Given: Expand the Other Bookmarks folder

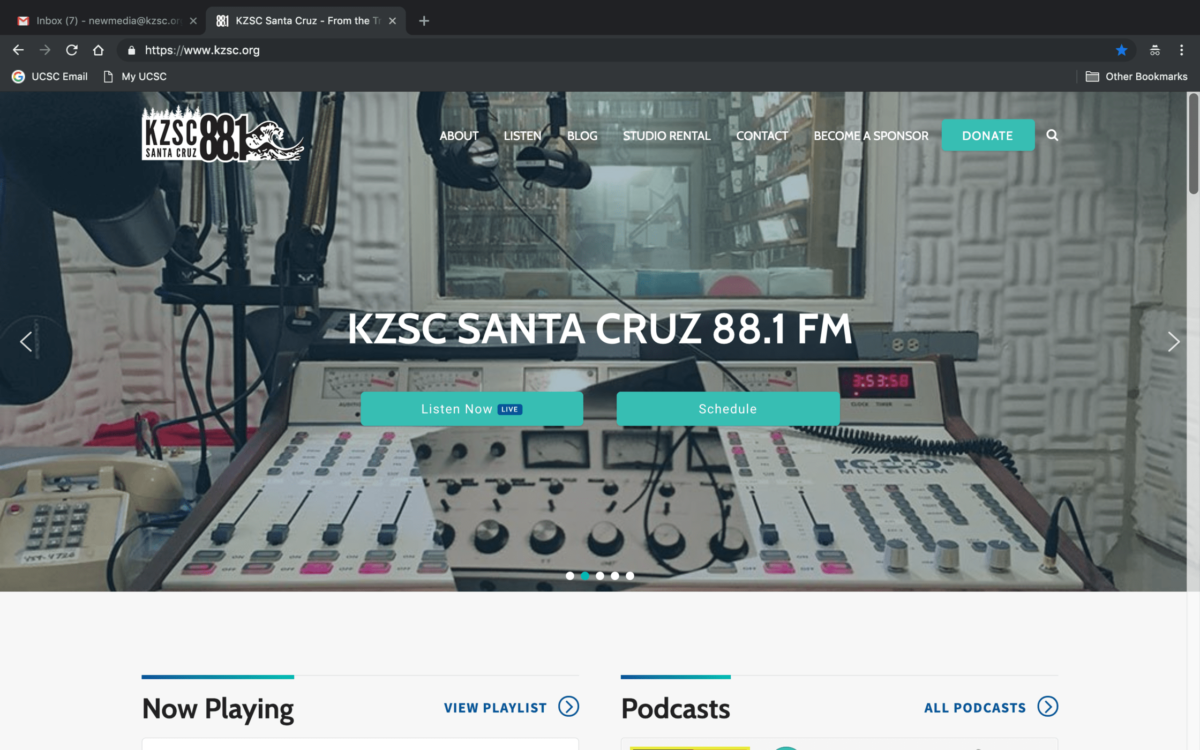Looking at the screenshot, I should (x=1136, y=76).
